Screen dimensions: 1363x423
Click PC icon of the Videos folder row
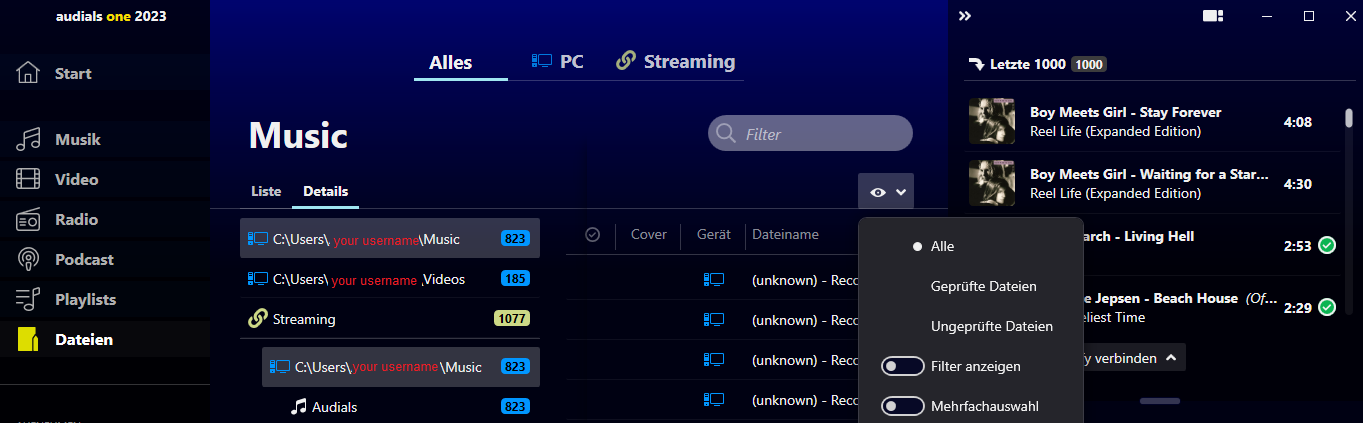pyautogui.click(x=257, y=279)
